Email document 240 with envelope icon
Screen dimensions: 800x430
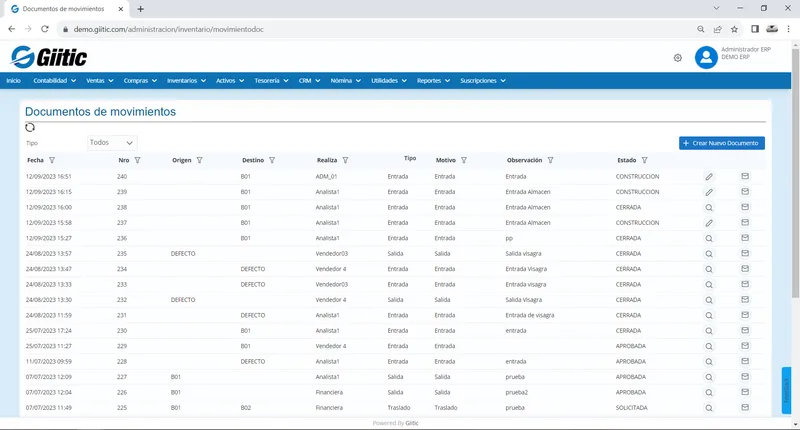[745, 176]
